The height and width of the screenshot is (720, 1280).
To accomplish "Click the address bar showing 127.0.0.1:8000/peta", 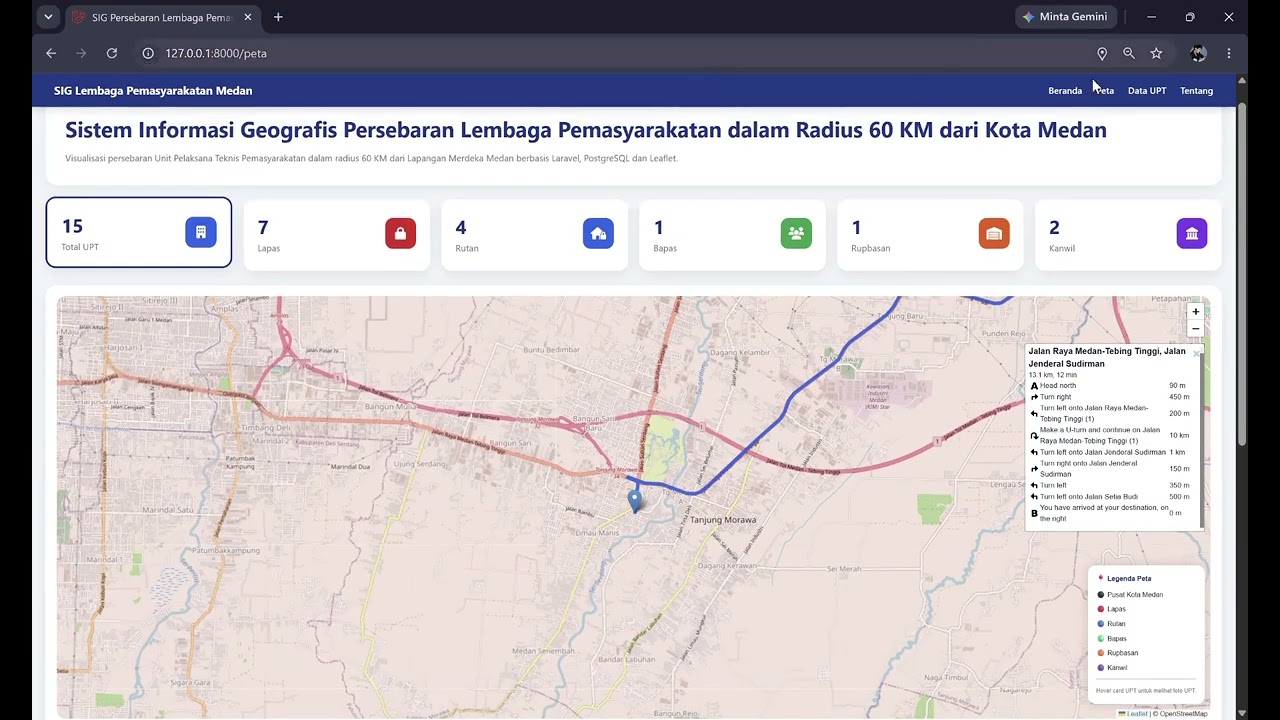I will pos(620,53).
